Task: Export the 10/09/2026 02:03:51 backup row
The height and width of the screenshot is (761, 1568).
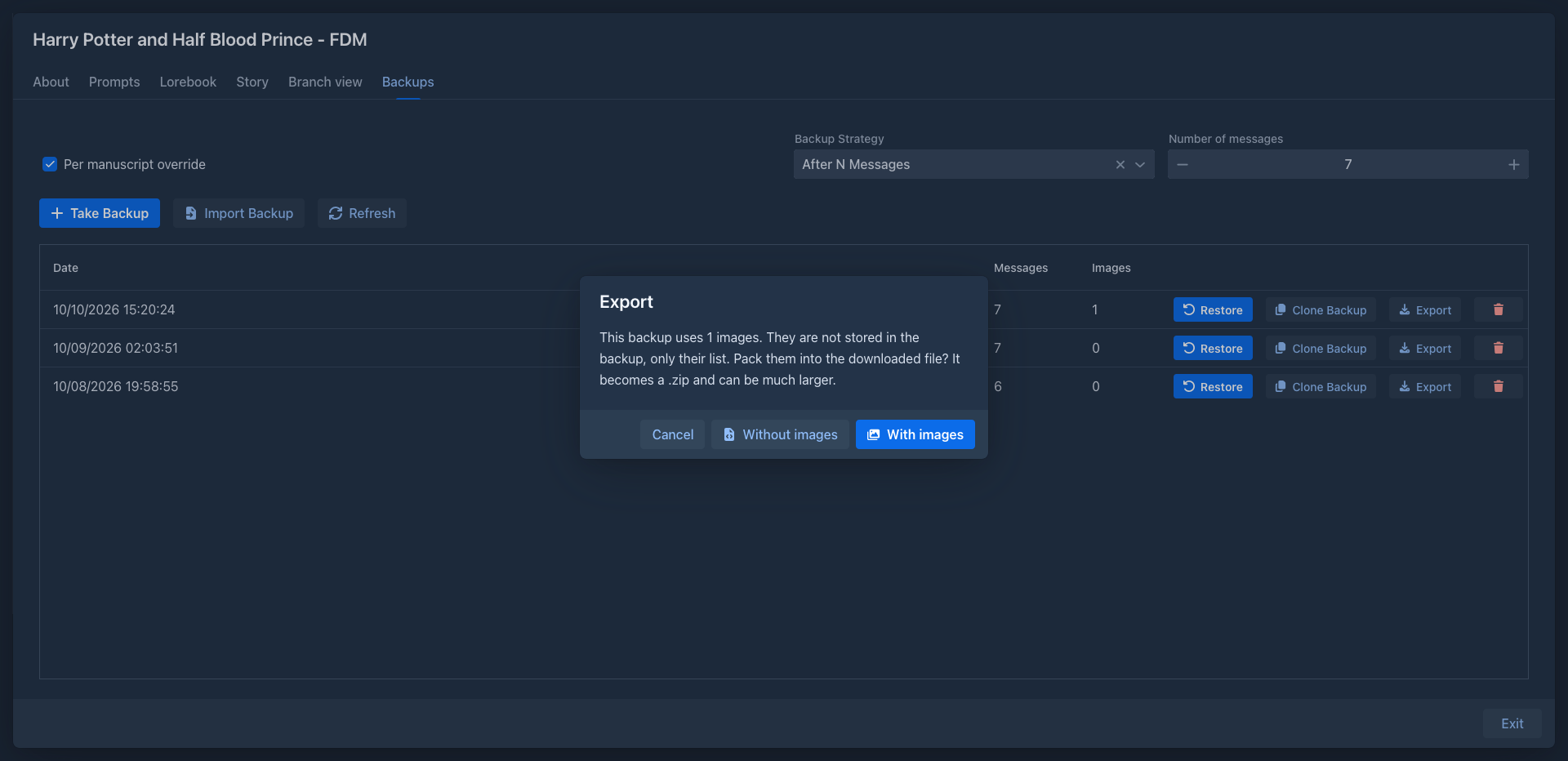Action: (x=1425, y=348)
